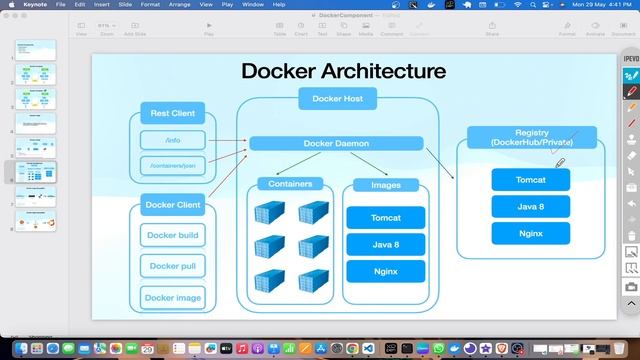
Task: Open the Chart toolbar menu
Action: pos(301,29)
